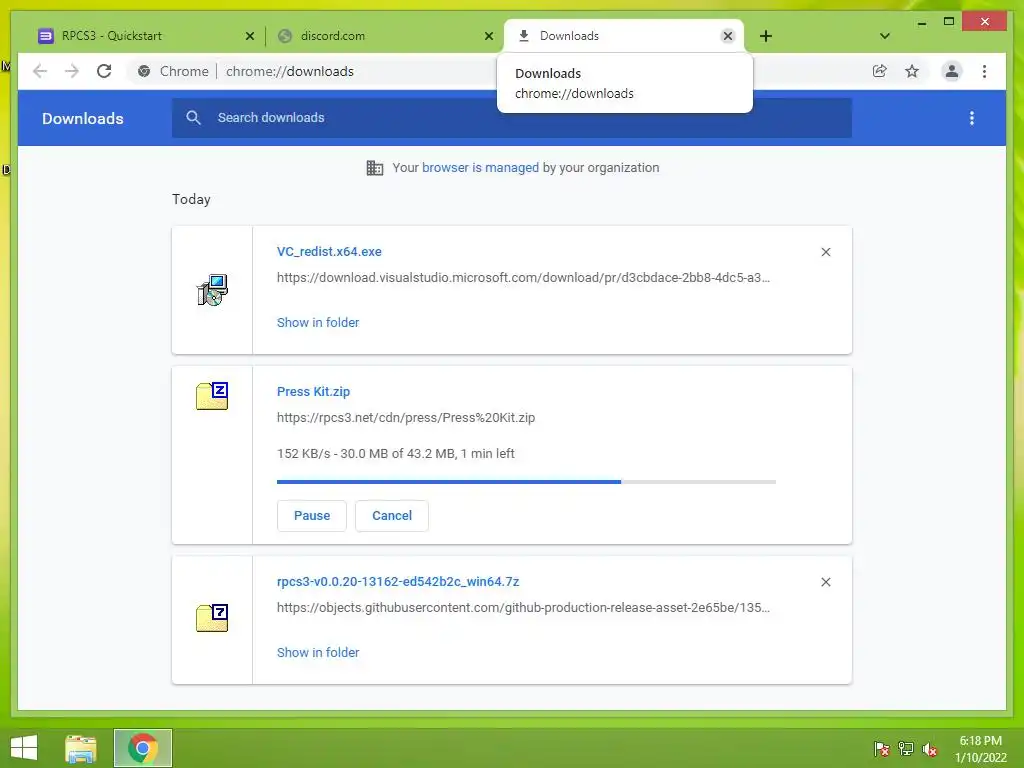
Task: Maximize the Chrome window
Action: point(949,22)
